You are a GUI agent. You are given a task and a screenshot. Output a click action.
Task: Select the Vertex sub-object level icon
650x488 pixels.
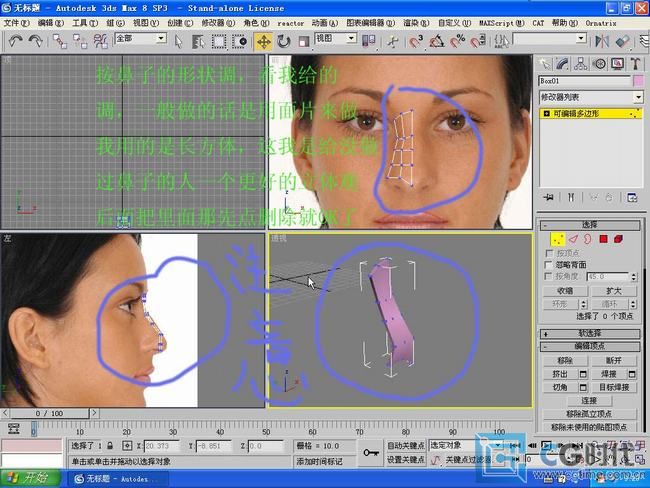click(x=558, y=239)
